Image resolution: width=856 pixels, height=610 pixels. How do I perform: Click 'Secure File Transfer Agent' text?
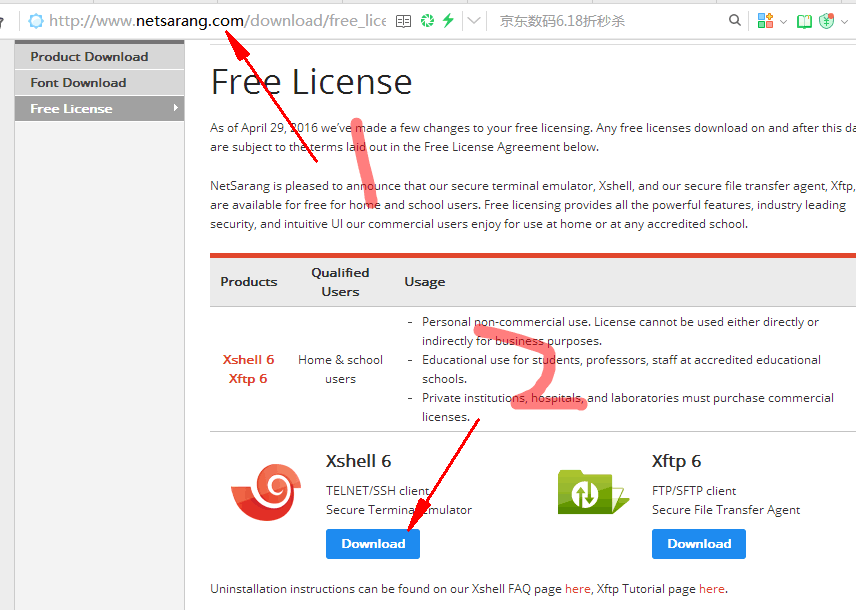(726, 510)
